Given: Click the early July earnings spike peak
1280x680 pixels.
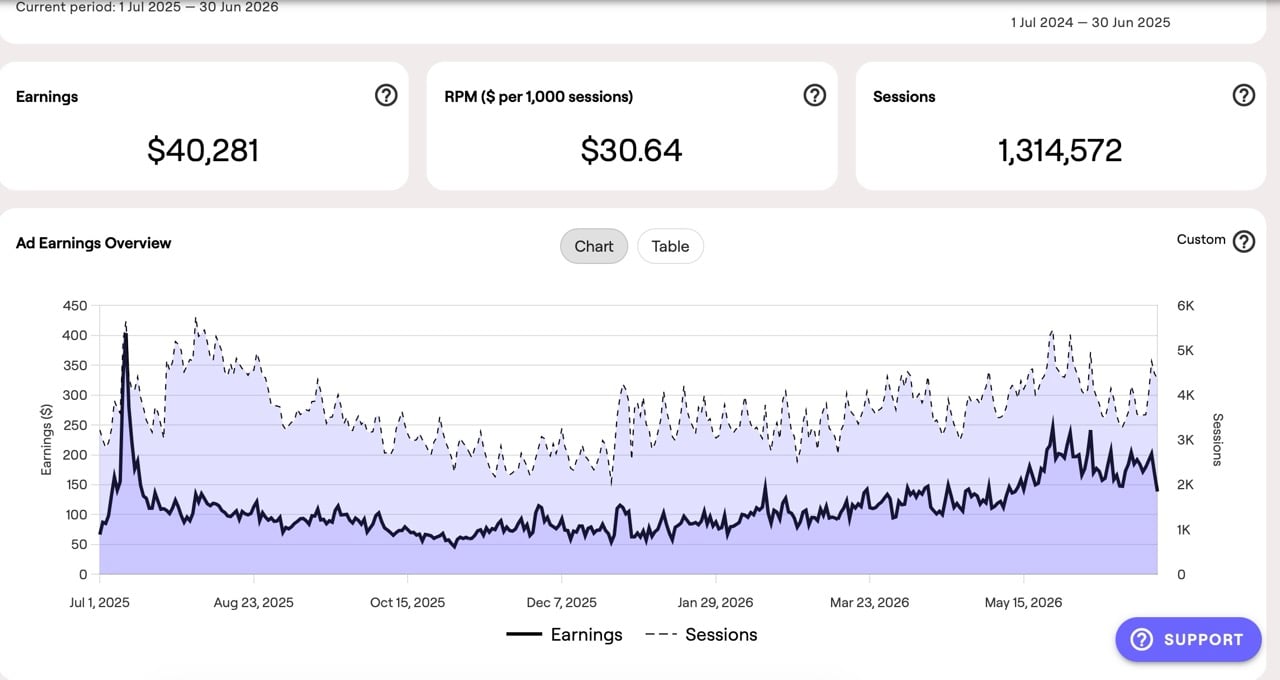Looking at the screenshot, I should [125, 335].
